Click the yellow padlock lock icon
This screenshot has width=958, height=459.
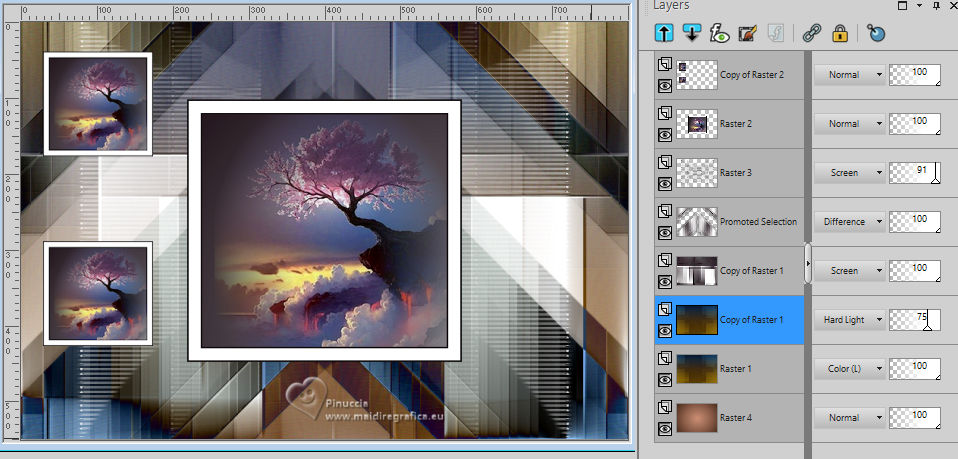tap(840, 34)
